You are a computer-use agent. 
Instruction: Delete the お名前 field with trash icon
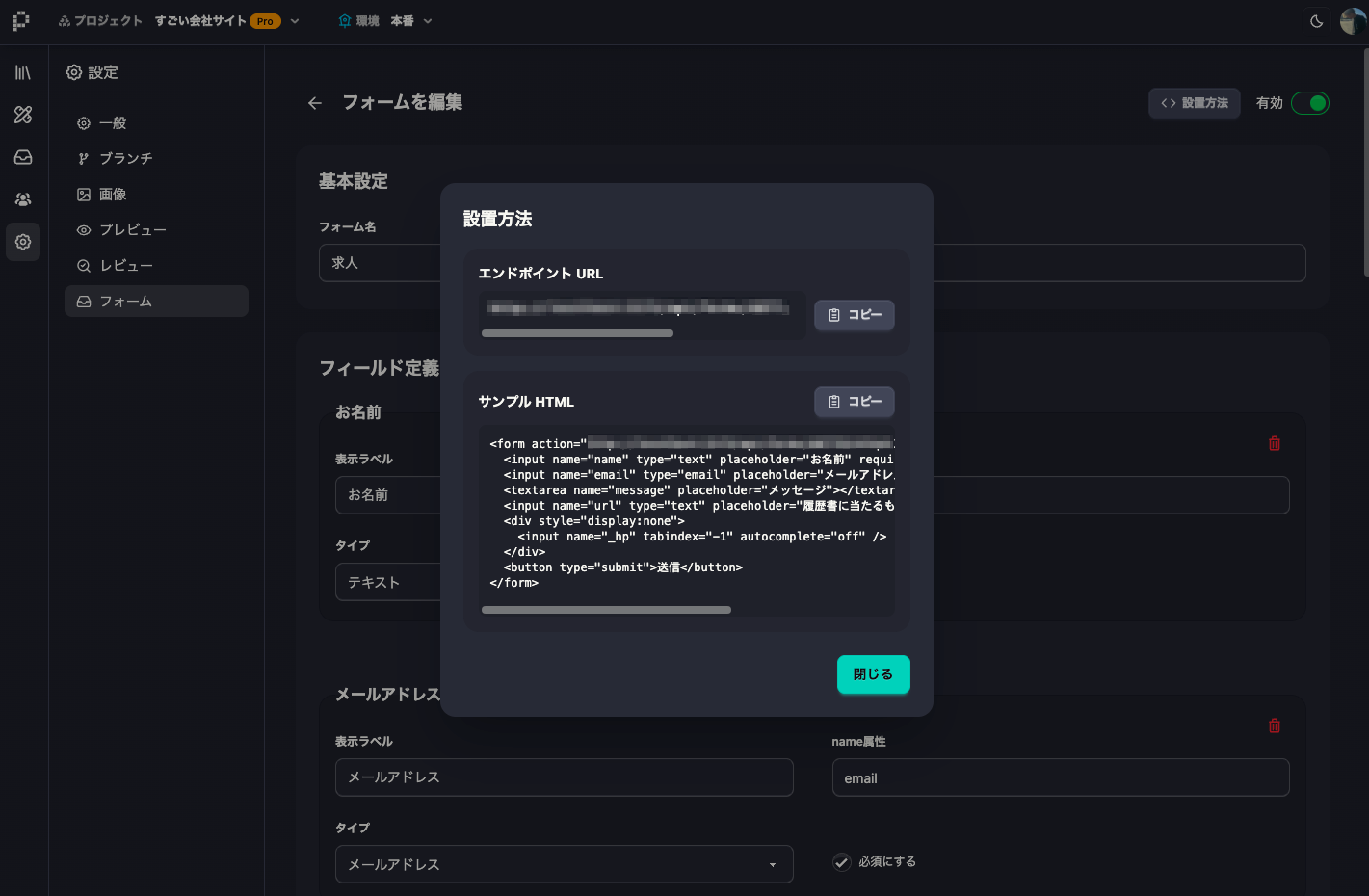(x=1275, y=443)
